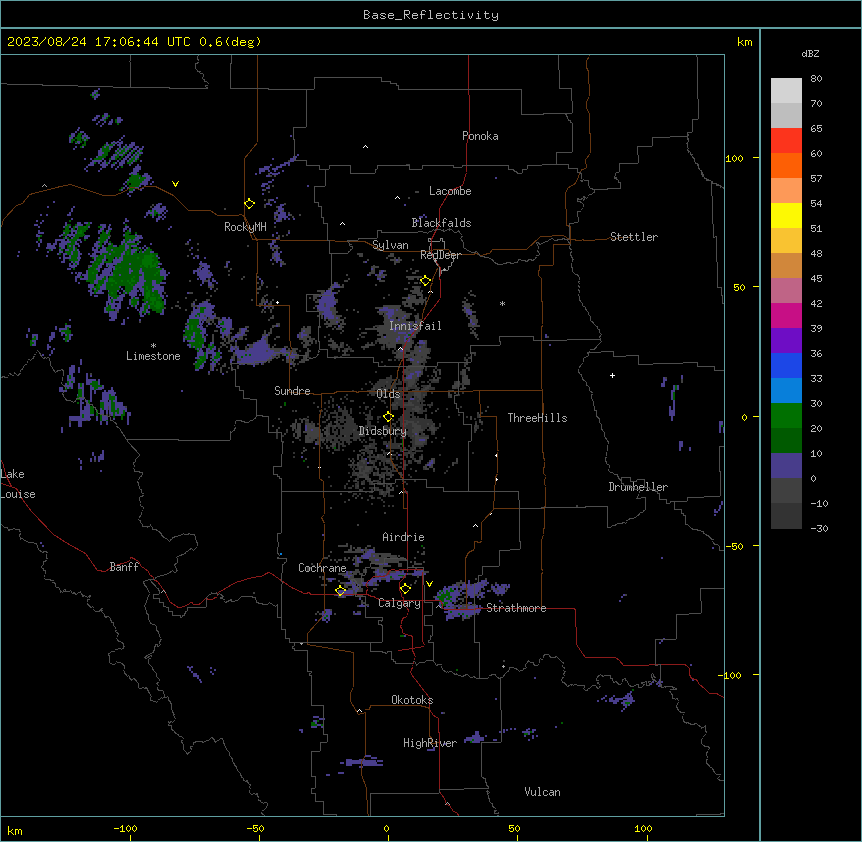Click the Ponoka city label
862x842 pixels.
coord(480,136)
